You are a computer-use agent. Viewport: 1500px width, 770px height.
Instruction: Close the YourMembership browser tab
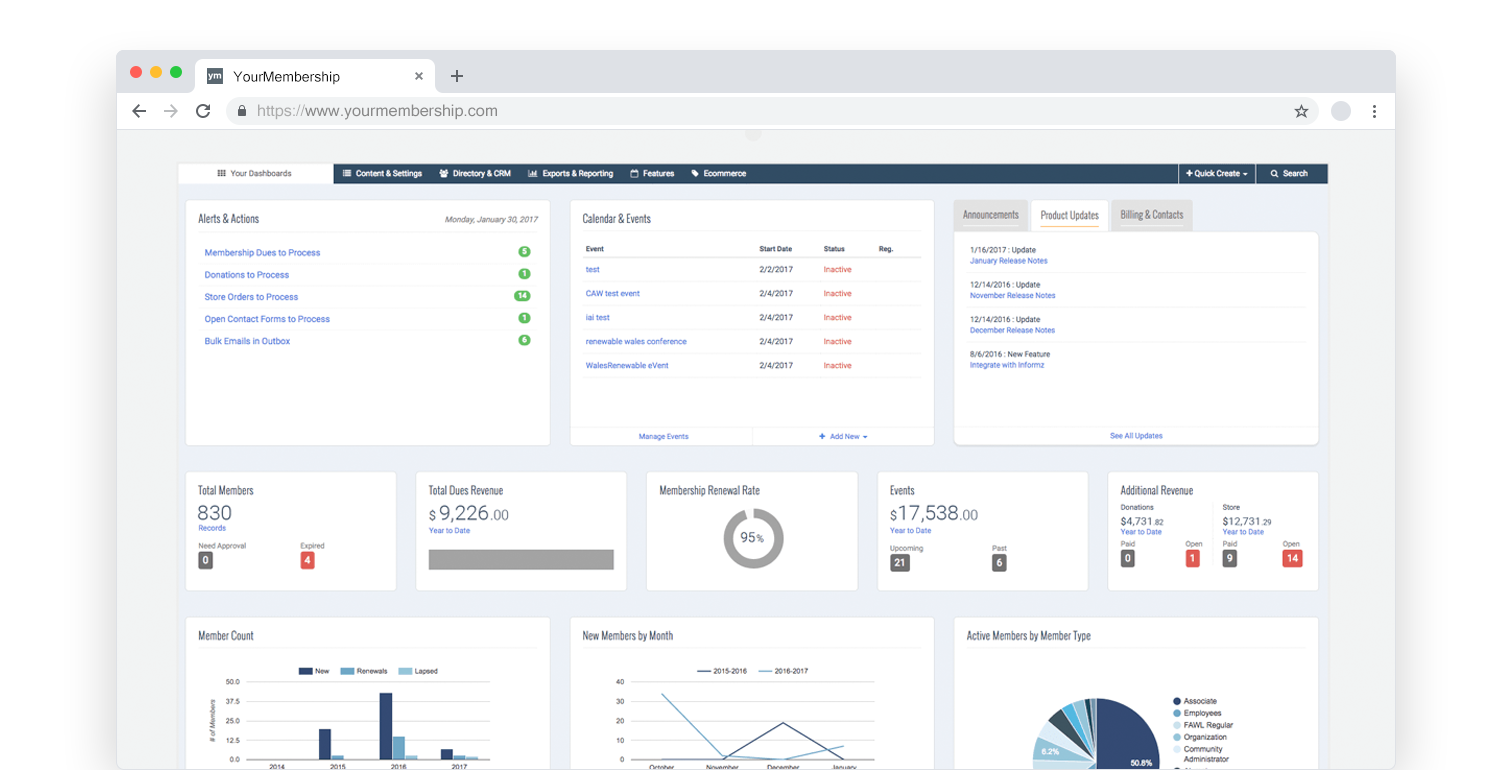(x=419, y=76)
